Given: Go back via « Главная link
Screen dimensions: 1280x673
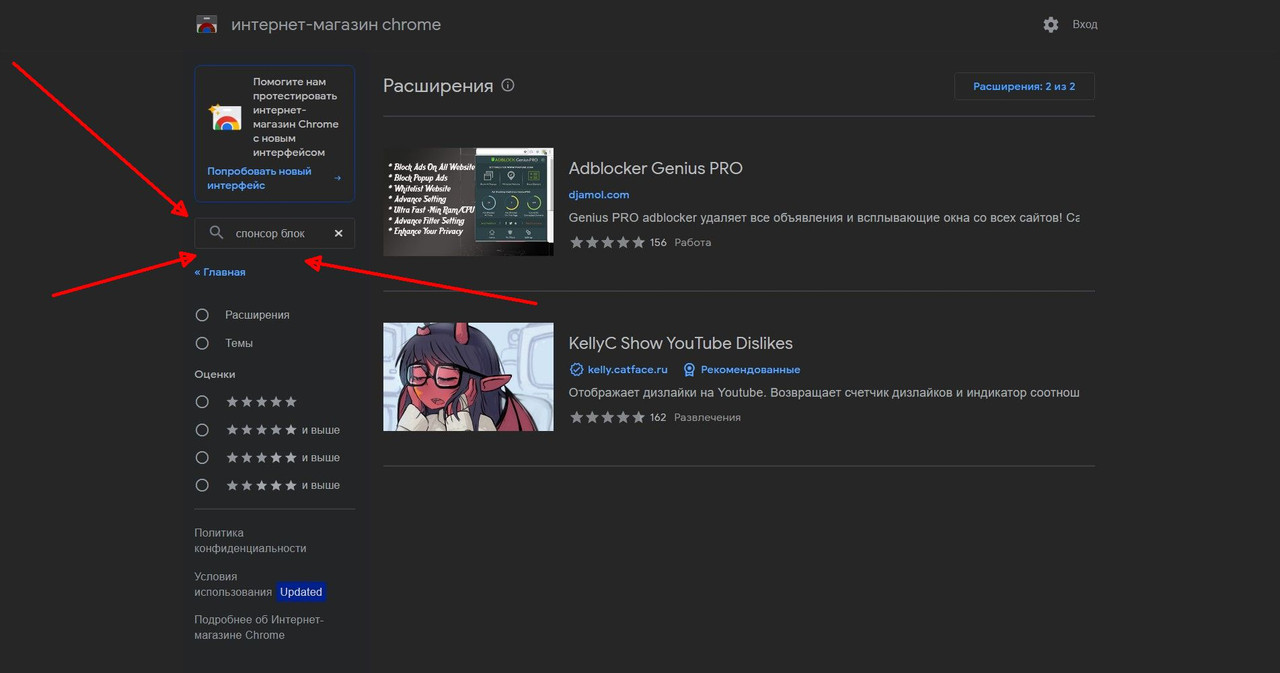Looking at the screenshot, I should point(220,272).
